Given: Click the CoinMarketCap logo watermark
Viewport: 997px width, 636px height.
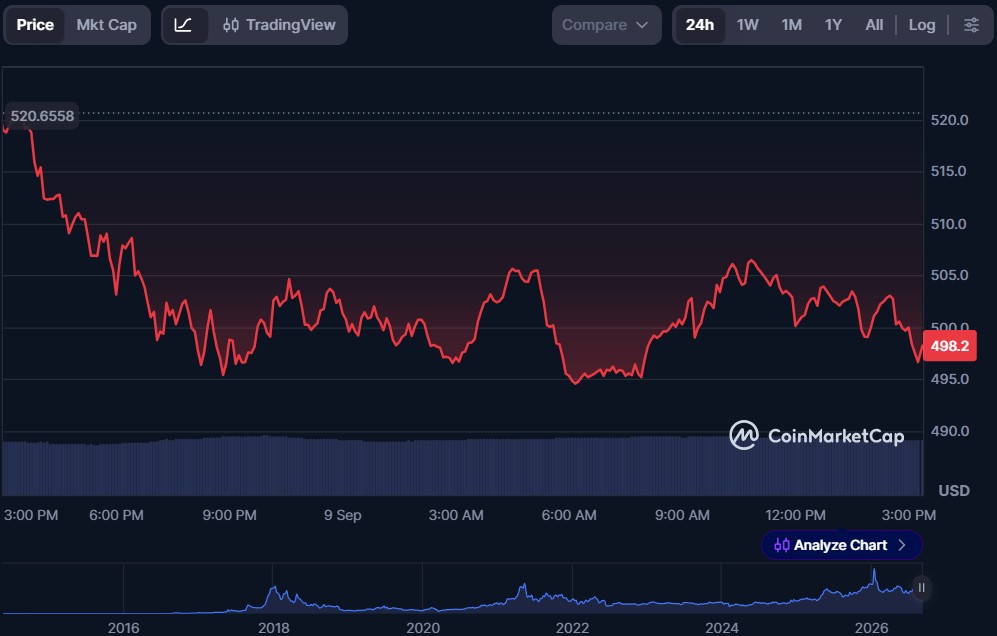Looking at the screenshot, I should click(x=817, y=436).
